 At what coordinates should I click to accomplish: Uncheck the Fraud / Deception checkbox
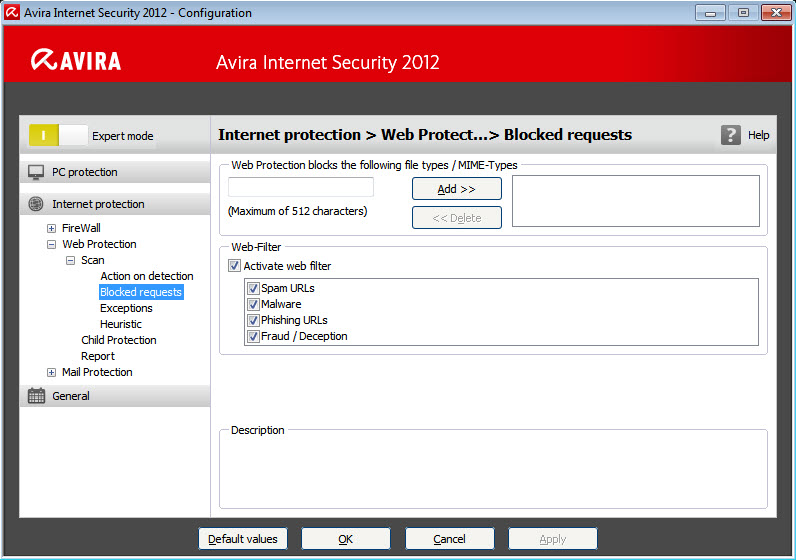(253, 336)
